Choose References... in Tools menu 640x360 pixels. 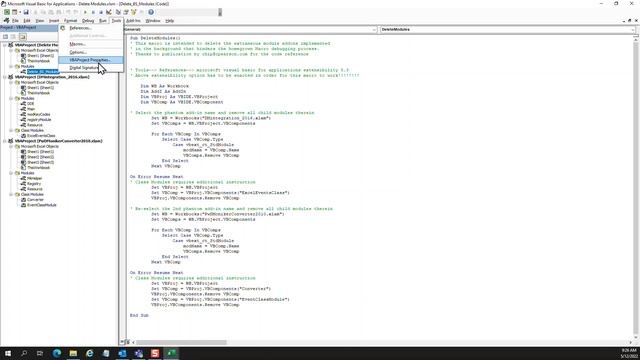click(90, 28)
